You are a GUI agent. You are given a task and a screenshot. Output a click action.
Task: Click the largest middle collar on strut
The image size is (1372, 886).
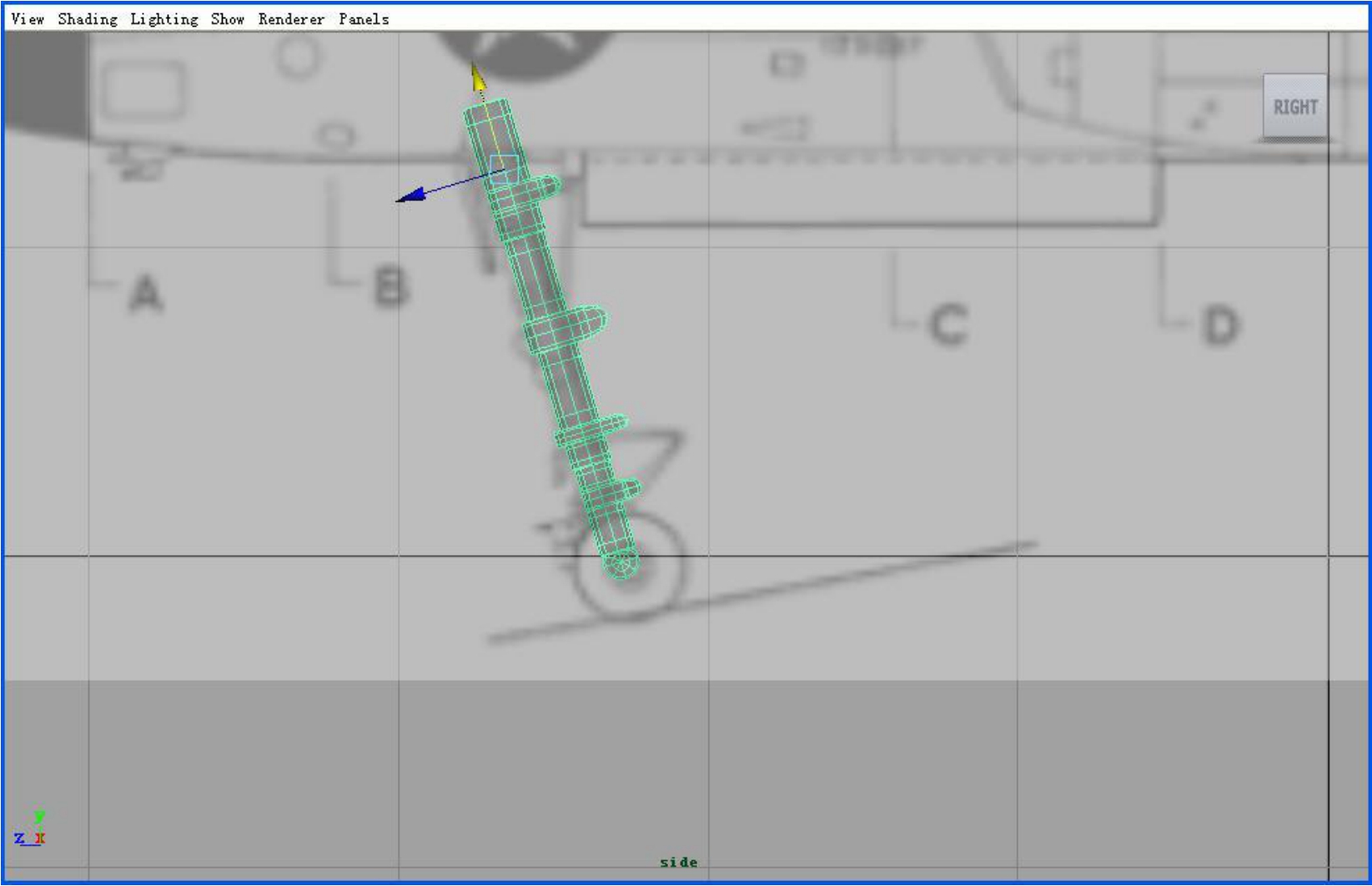tap(565, 328)
